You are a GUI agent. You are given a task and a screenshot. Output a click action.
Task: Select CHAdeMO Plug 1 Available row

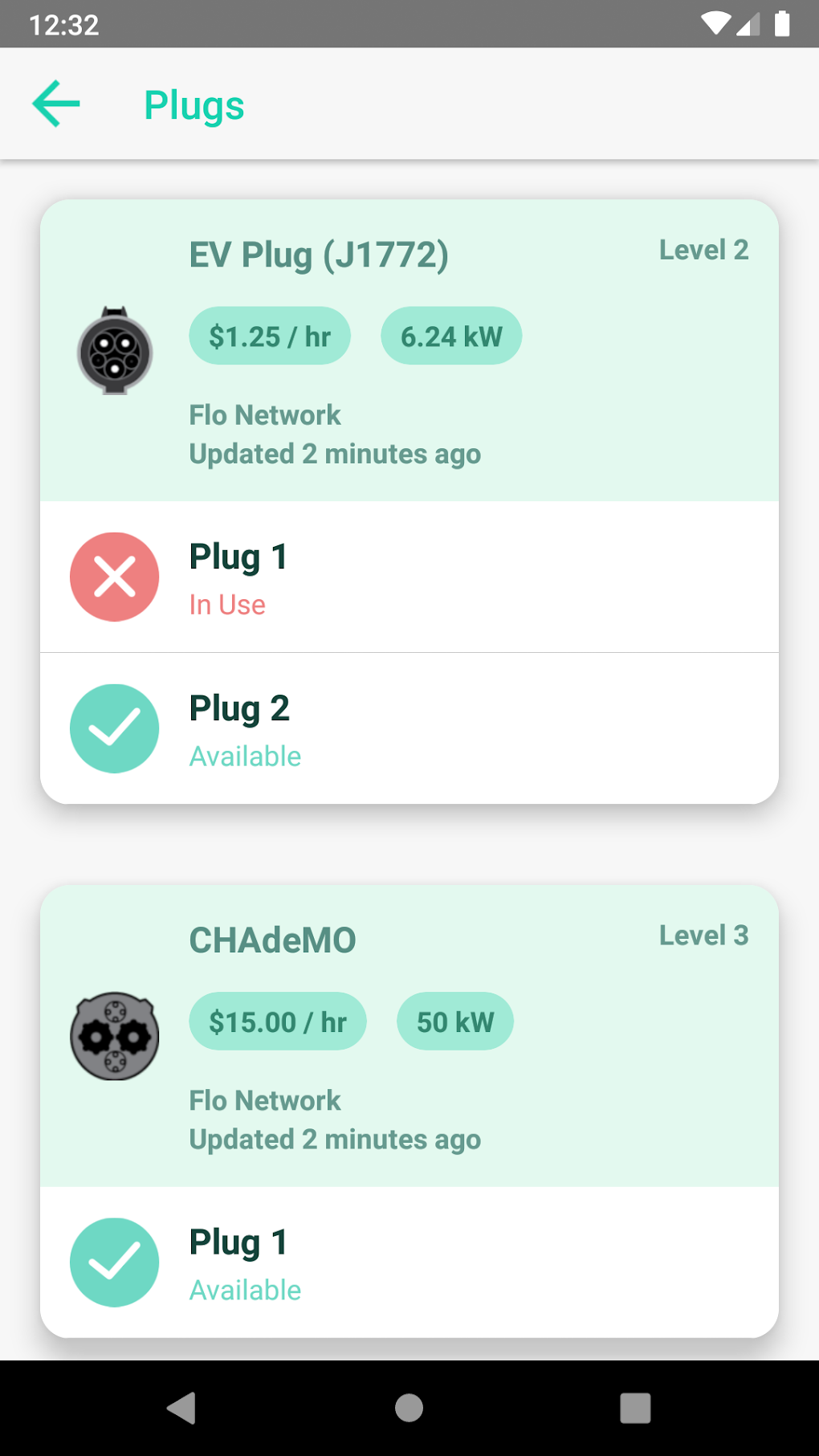coord(409,1262)
